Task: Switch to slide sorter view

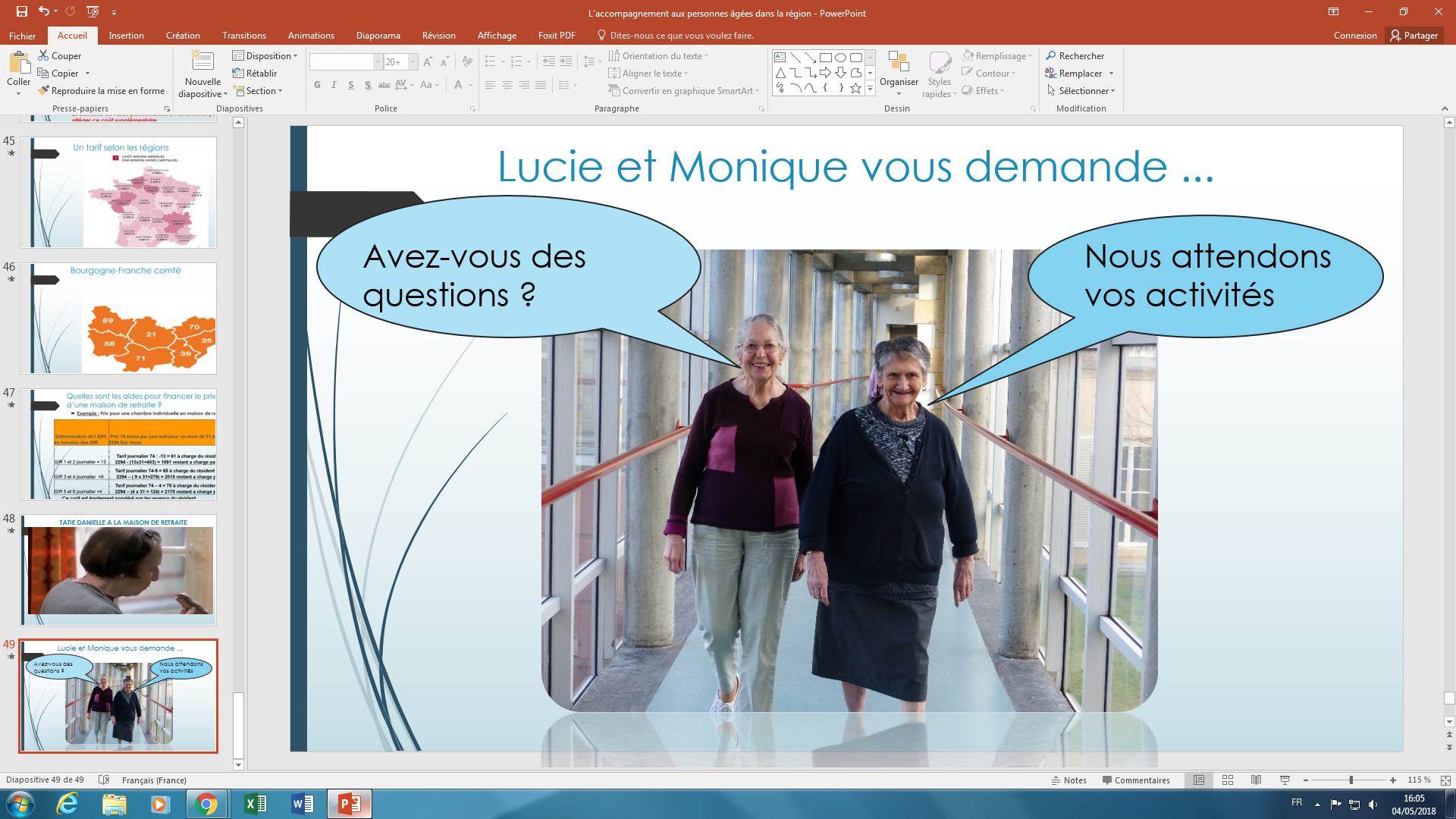Action: pos(1228,780)
